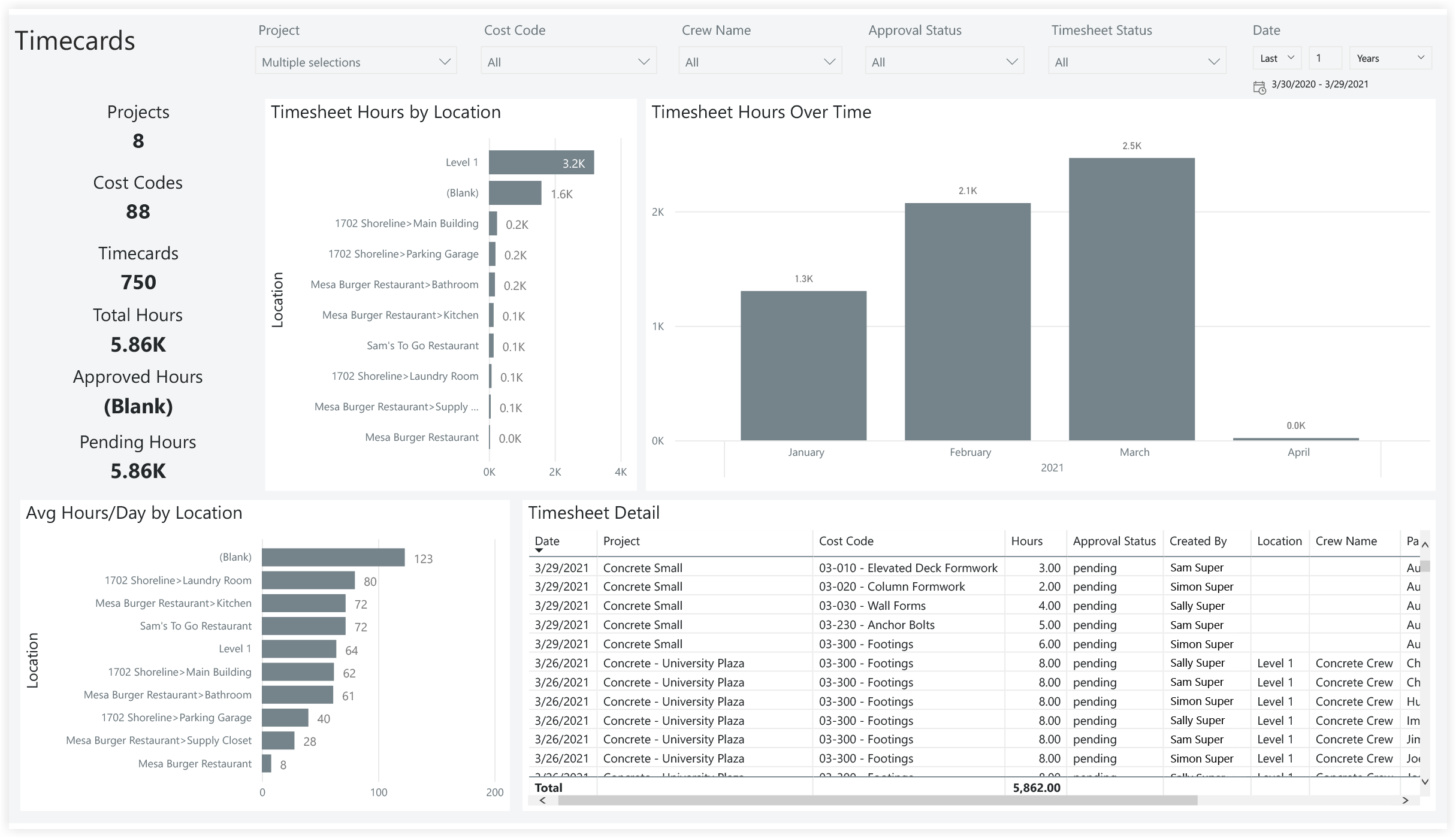The height and width of the screenshot is (838, 1456).
Task: Select 1702 Shoreline>Laundry Room bar in Avg Hours/Day
Action: point(309,580)
